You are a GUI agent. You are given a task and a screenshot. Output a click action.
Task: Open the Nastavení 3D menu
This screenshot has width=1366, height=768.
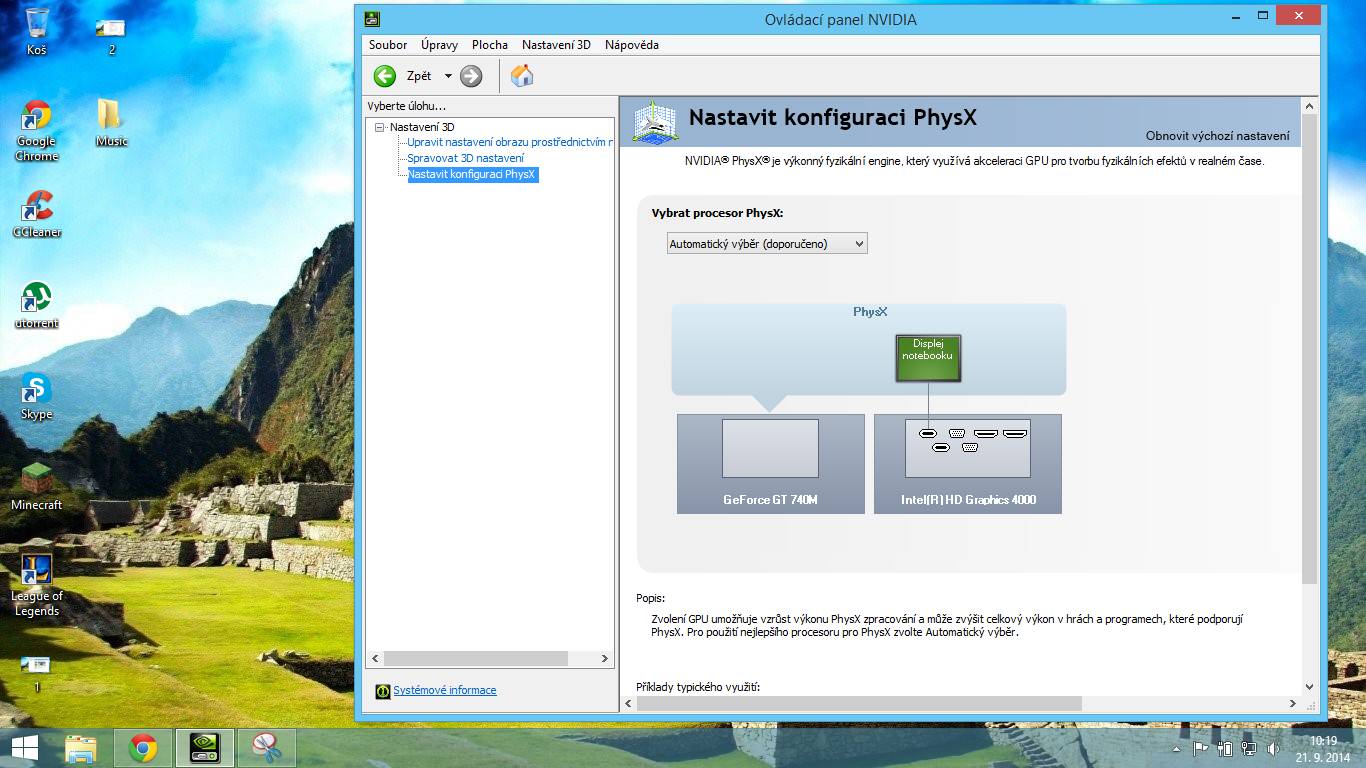coord(556,45)
